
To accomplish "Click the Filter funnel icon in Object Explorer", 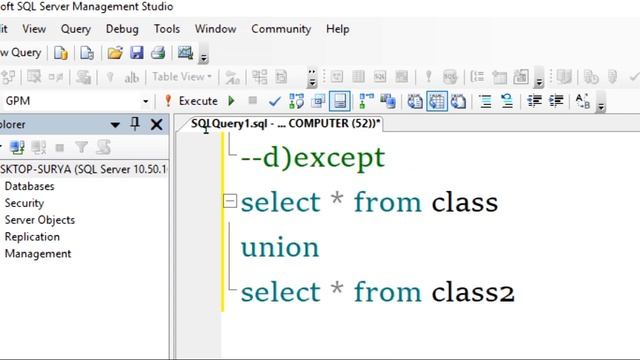I will point(81,147).
